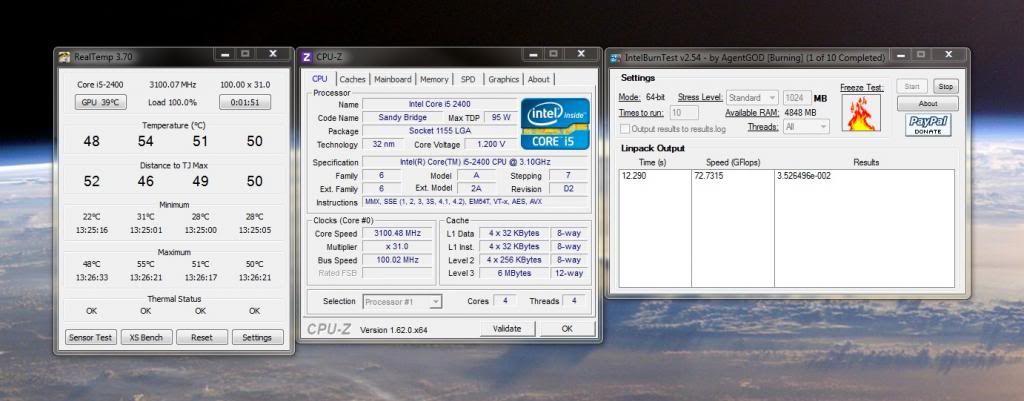Click the Stop button in IntelBurnTest
The width and height of the screenshot is (1024, 401).
coord(946,86)
